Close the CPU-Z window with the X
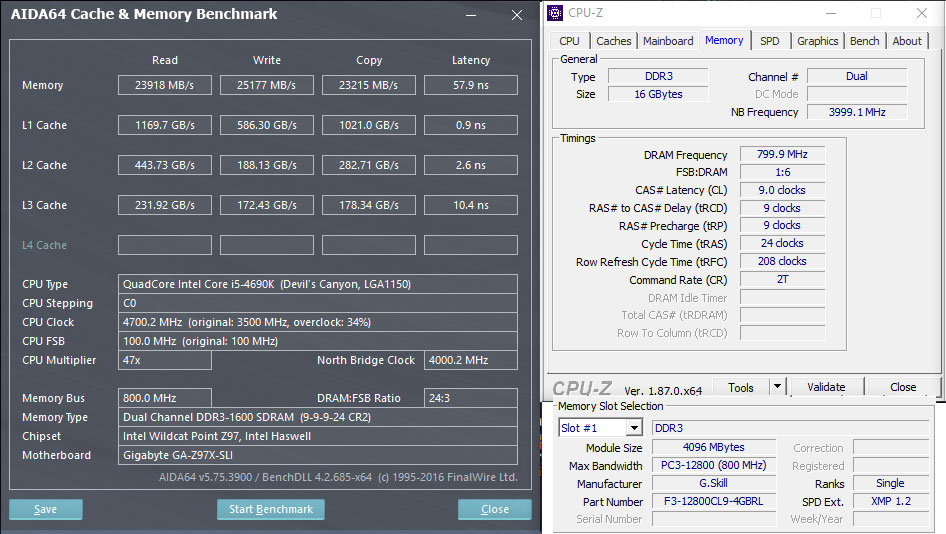 point(921,13)
